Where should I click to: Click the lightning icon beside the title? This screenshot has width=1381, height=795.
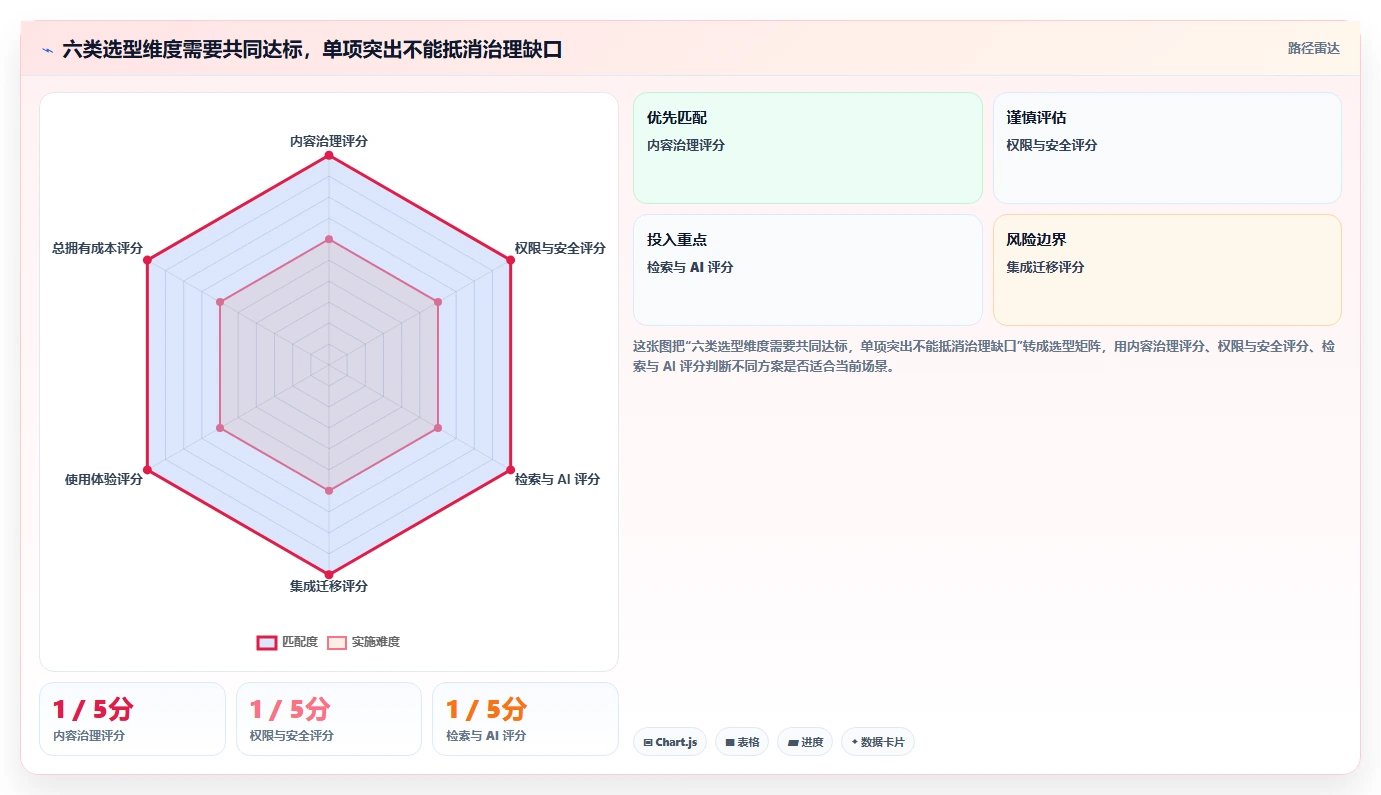tap(47, 49)
